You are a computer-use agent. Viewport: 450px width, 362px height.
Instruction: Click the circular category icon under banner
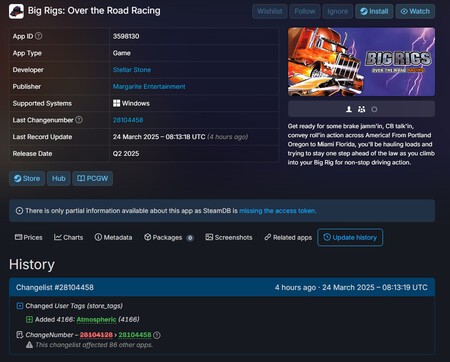pos(374,109)
